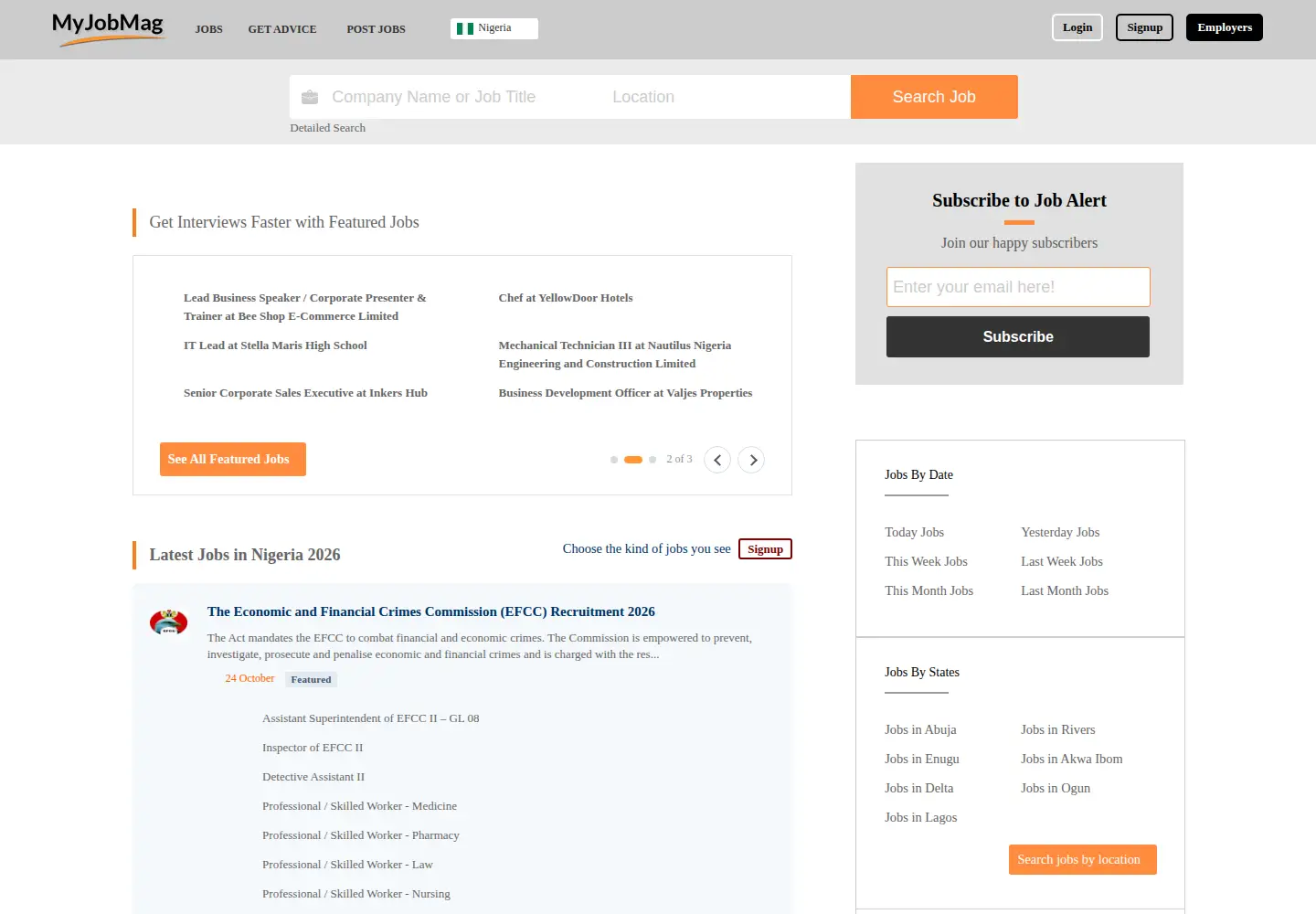Open Skilled Worker - Pharmacy position
The width and height of the screenshot is (1316, 914).
[361, 835]
